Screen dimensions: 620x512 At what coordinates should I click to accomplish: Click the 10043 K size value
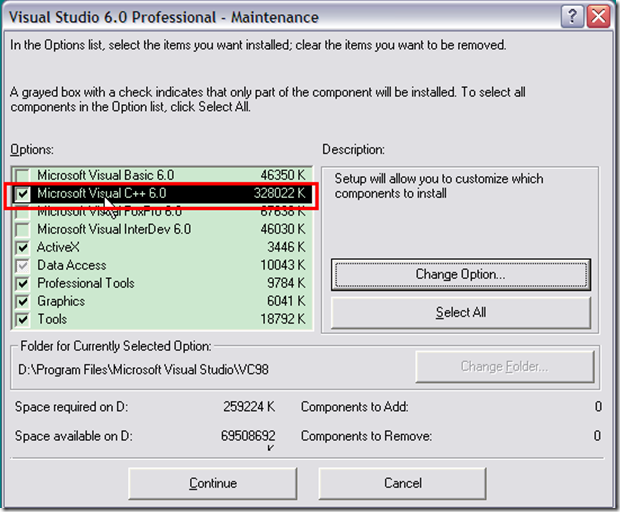click(282, 265)
